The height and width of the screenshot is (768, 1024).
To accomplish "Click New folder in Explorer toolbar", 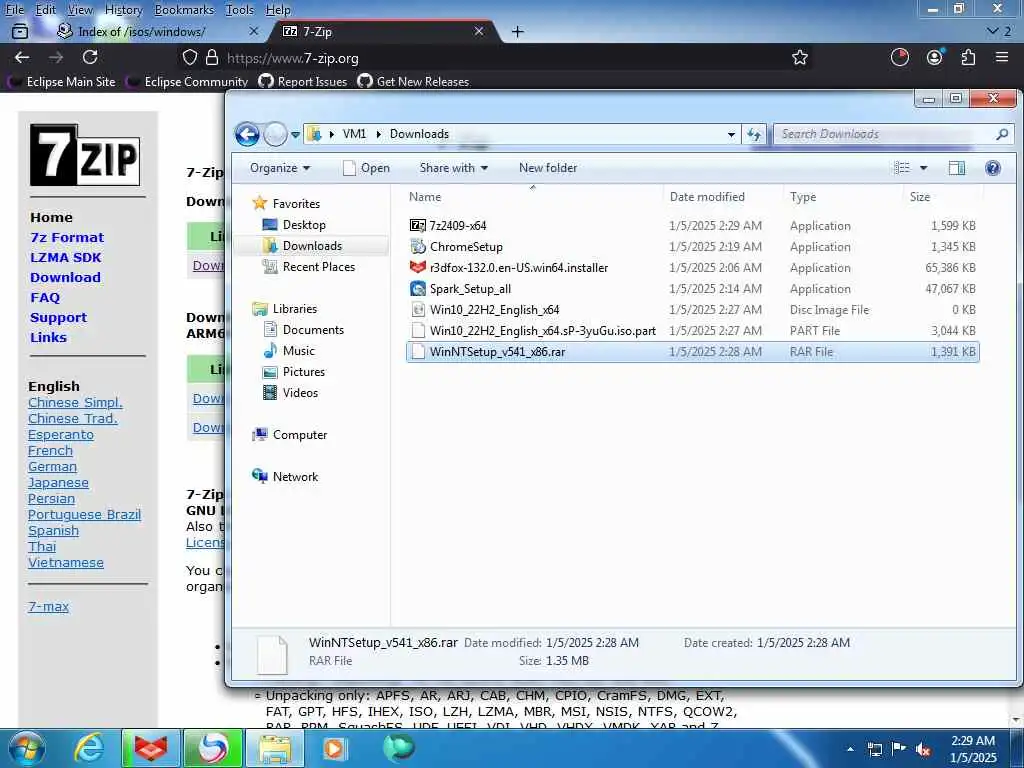I will click(x=548, y=168).
